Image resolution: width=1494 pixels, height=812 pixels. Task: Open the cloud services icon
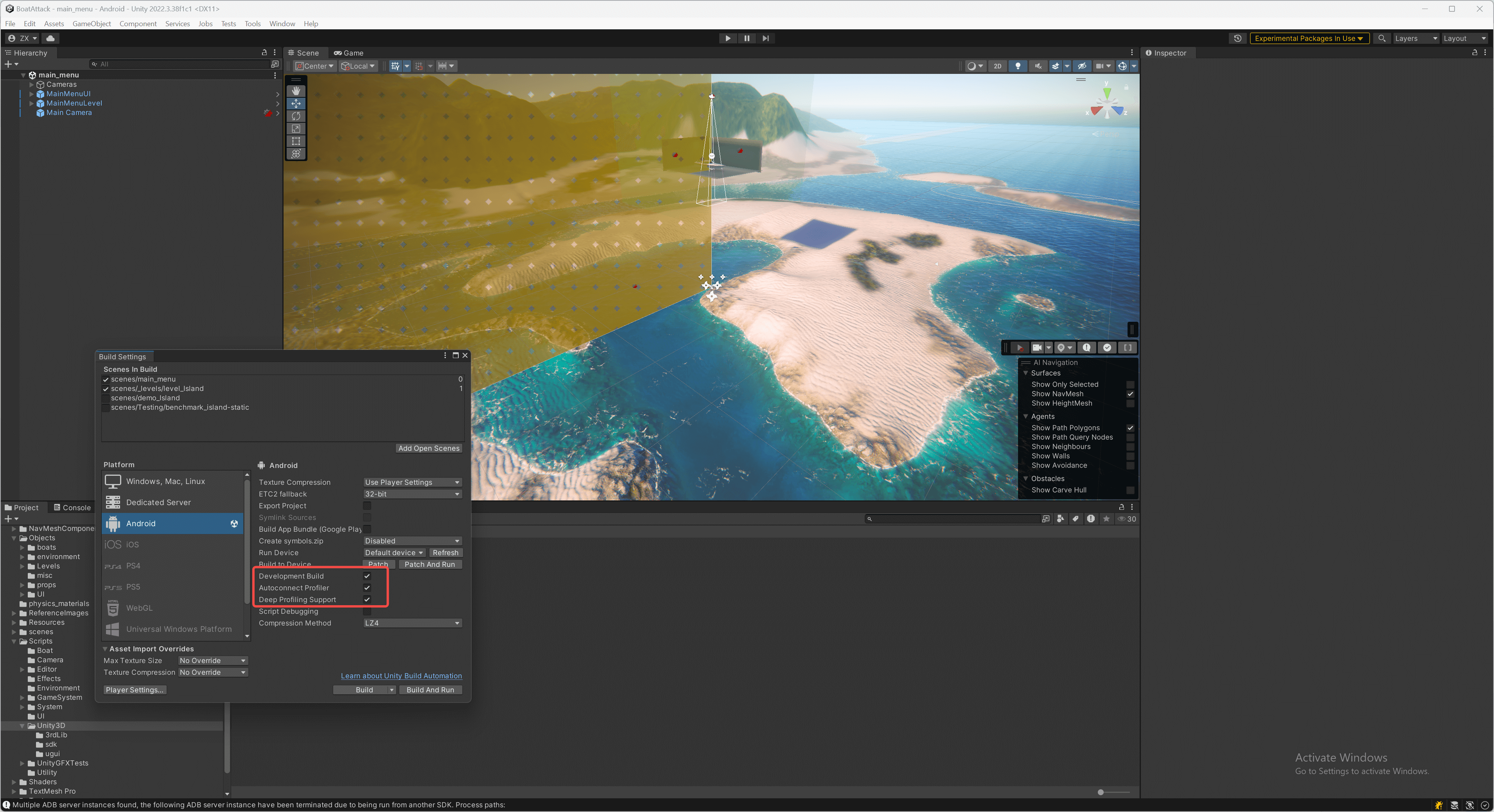(50, 38)
